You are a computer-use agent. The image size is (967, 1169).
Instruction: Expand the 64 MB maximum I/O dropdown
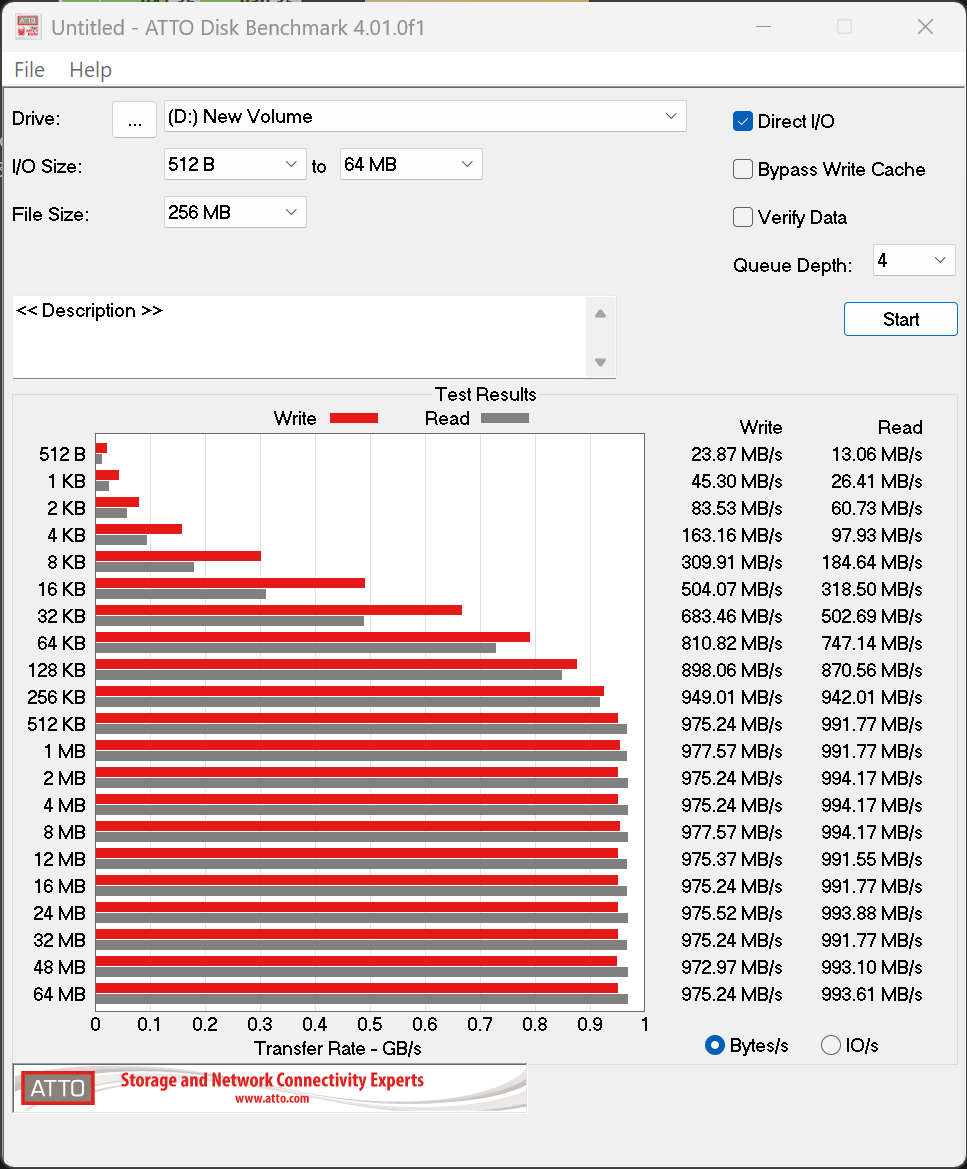[411, 164]
